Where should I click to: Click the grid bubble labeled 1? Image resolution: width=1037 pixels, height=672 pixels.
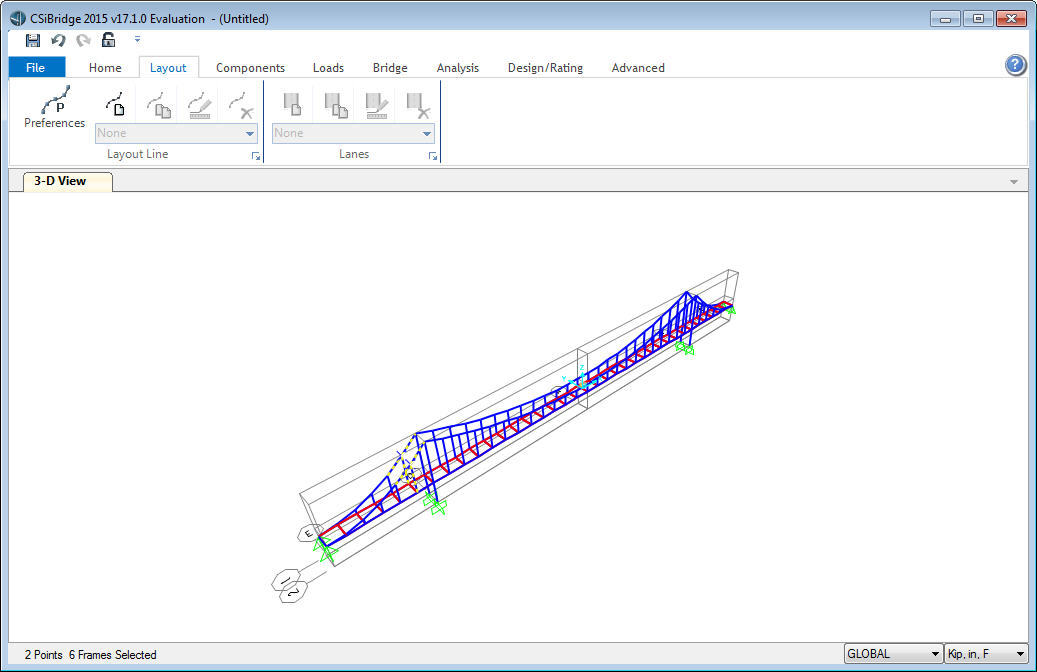tap(285, 581)
